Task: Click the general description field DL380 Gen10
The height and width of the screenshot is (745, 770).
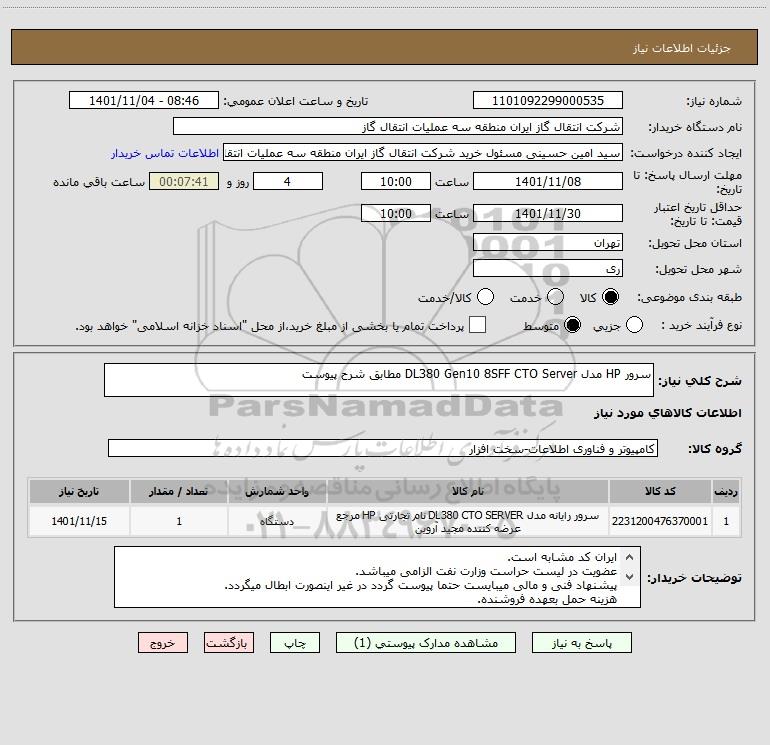Action: 379,380
